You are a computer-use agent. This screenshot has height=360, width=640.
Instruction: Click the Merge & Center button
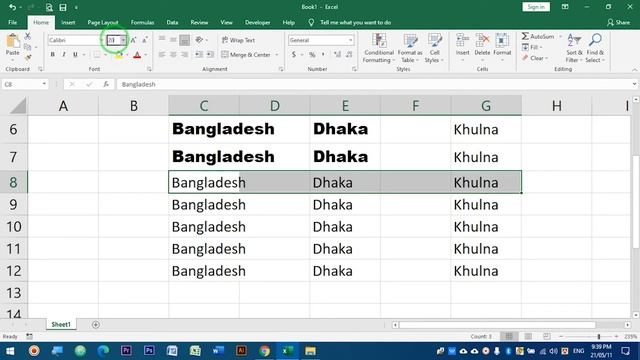coord(246,55)
